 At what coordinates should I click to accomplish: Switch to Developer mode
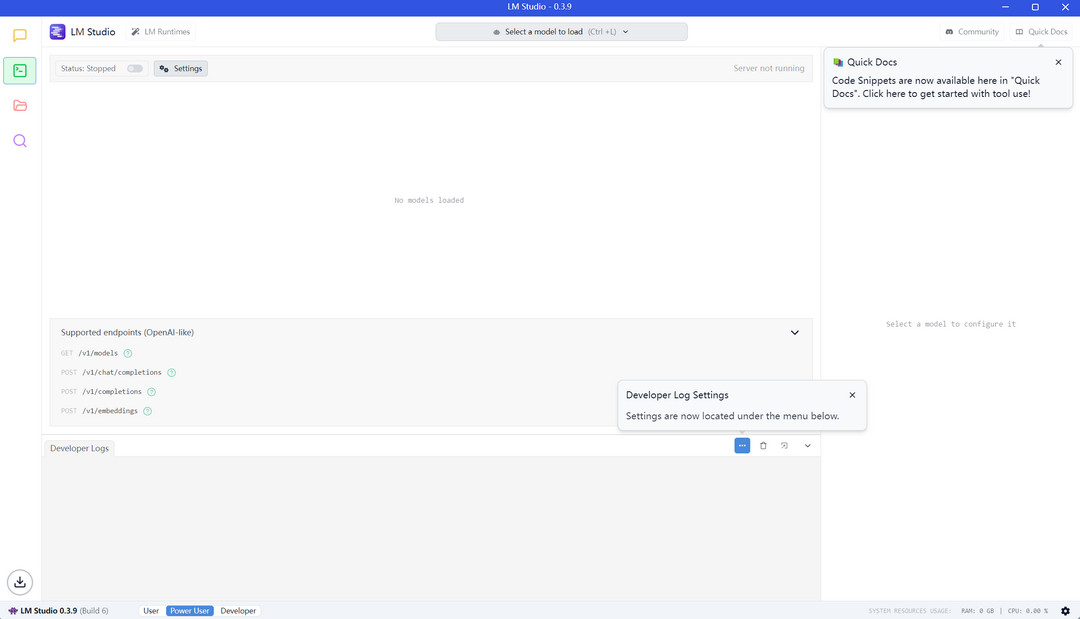[x=238, y=611]
